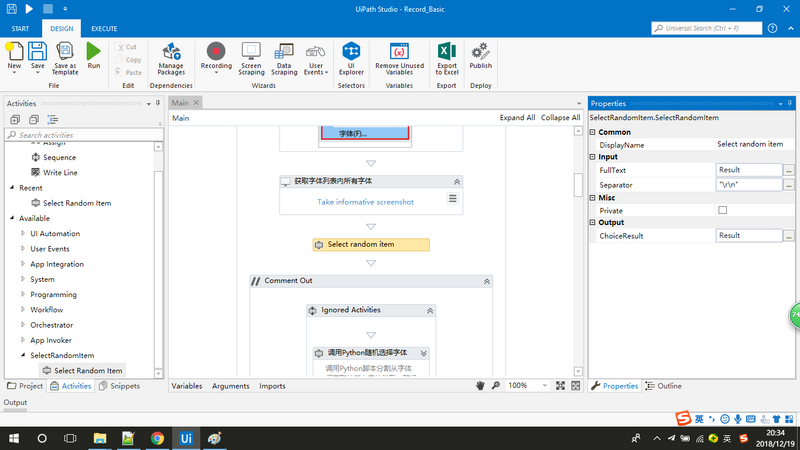Open help question mark icon
The image size is (800, 450).
click(772, 29)
